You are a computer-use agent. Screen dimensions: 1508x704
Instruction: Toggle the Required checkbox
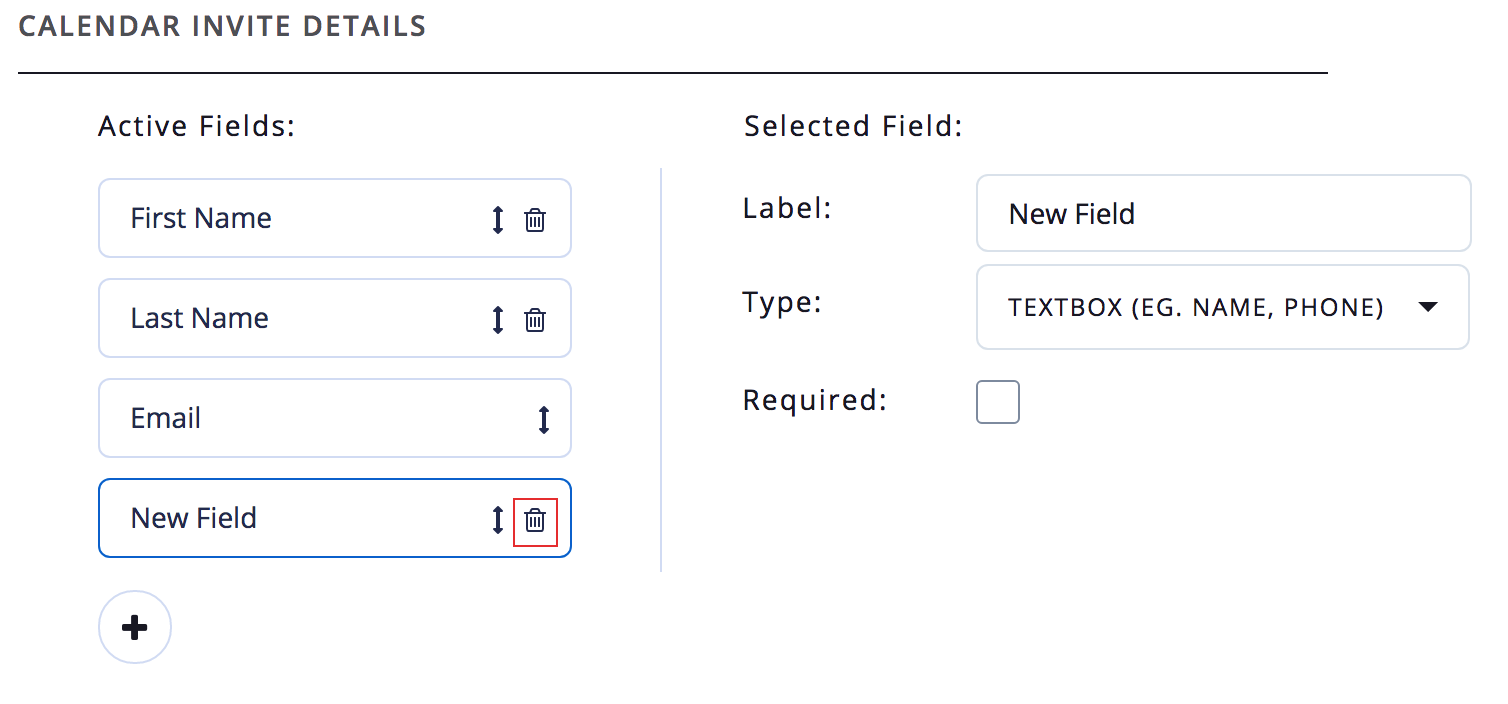coord(997,402)
